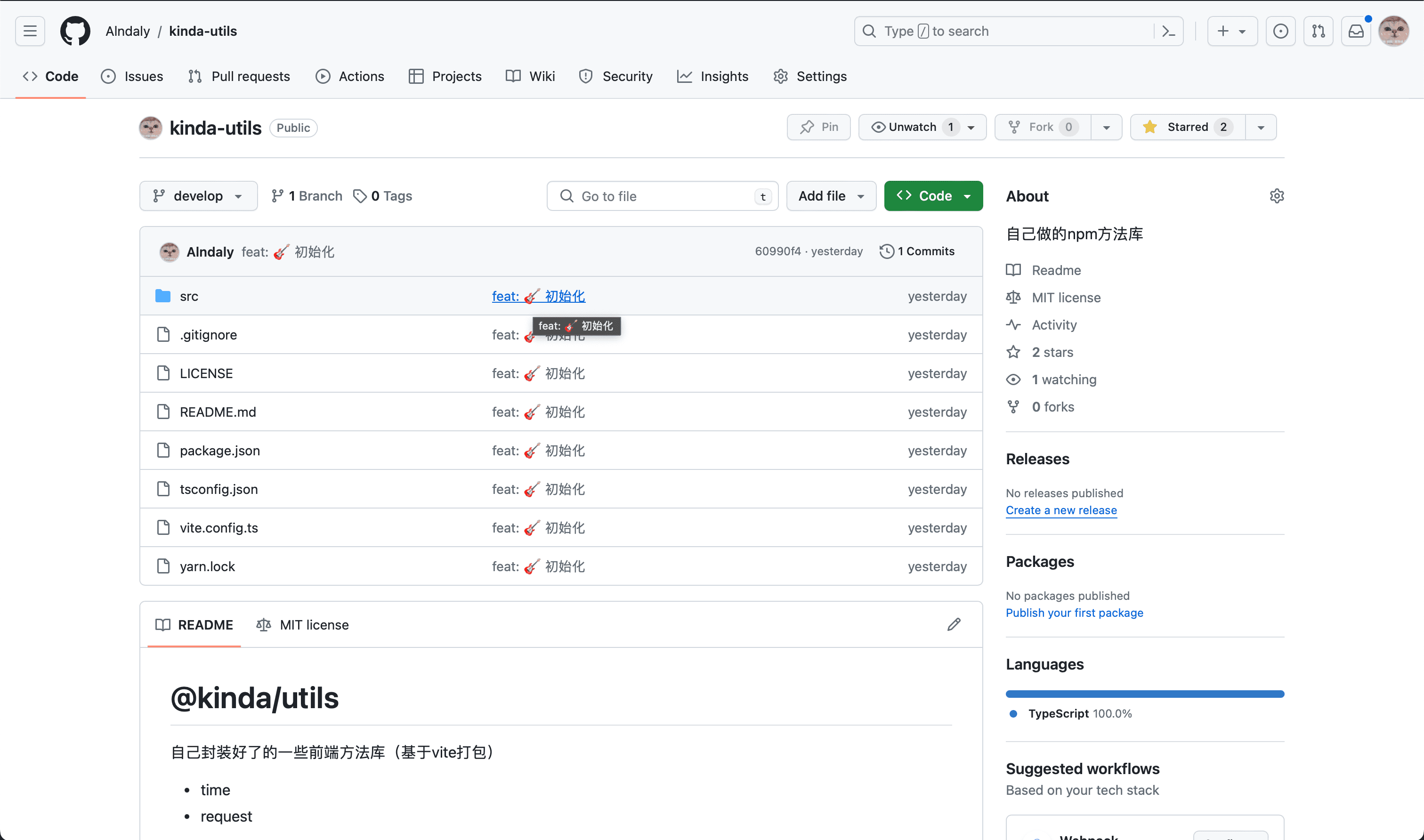Switch to the Pull requests tab
1424x840 pixels.
(x=239, y=76)
